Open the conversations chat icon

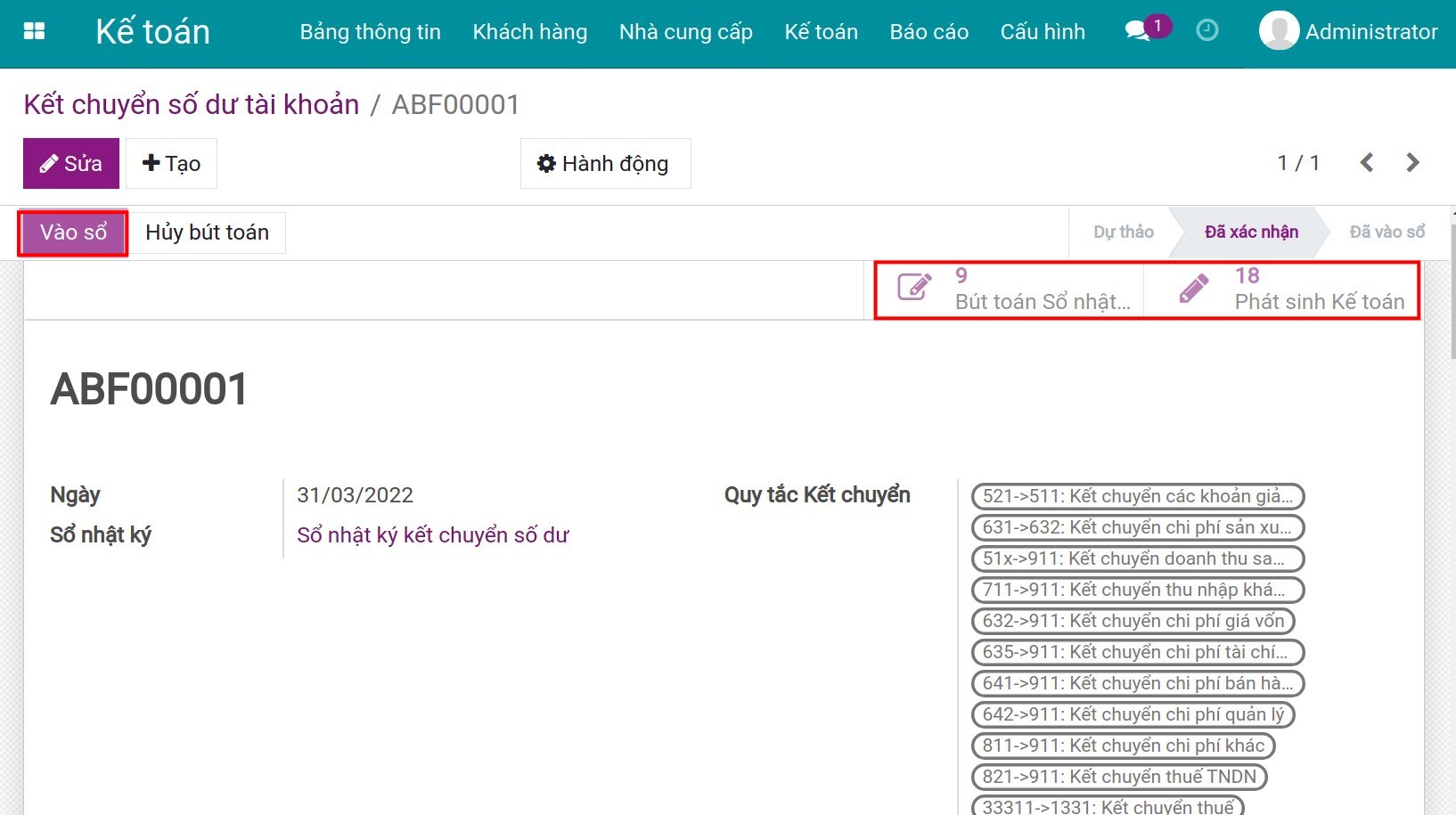pos(1137,32)
